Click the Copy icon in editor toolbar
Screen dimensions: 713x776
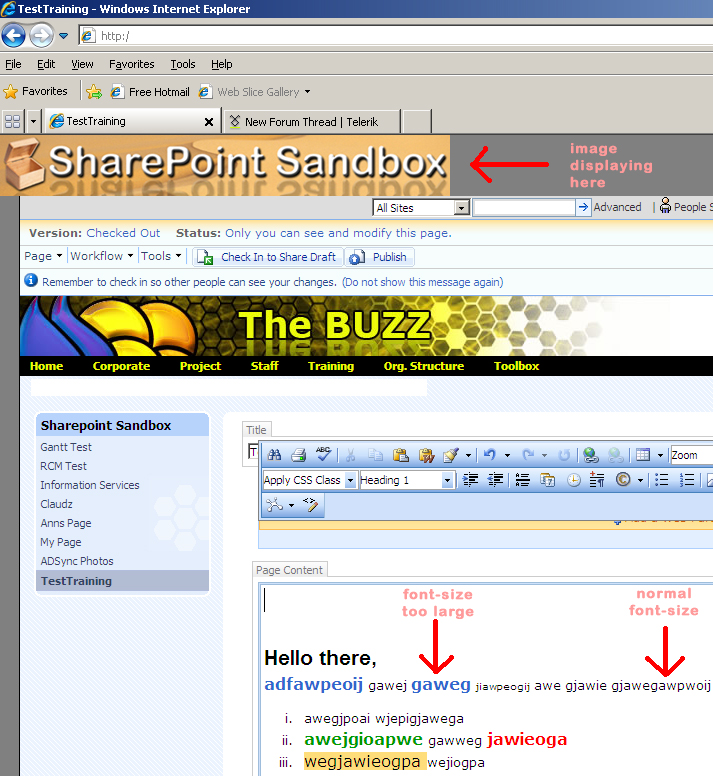pos(376,454)
